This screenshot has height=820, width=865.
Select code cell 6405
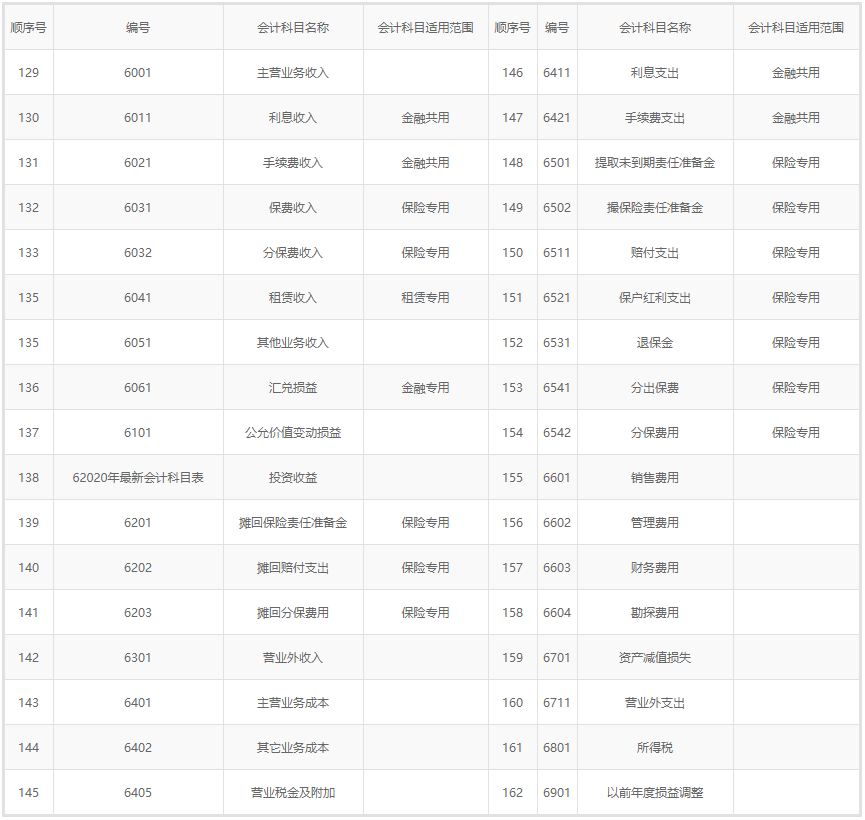pos(138,792)
